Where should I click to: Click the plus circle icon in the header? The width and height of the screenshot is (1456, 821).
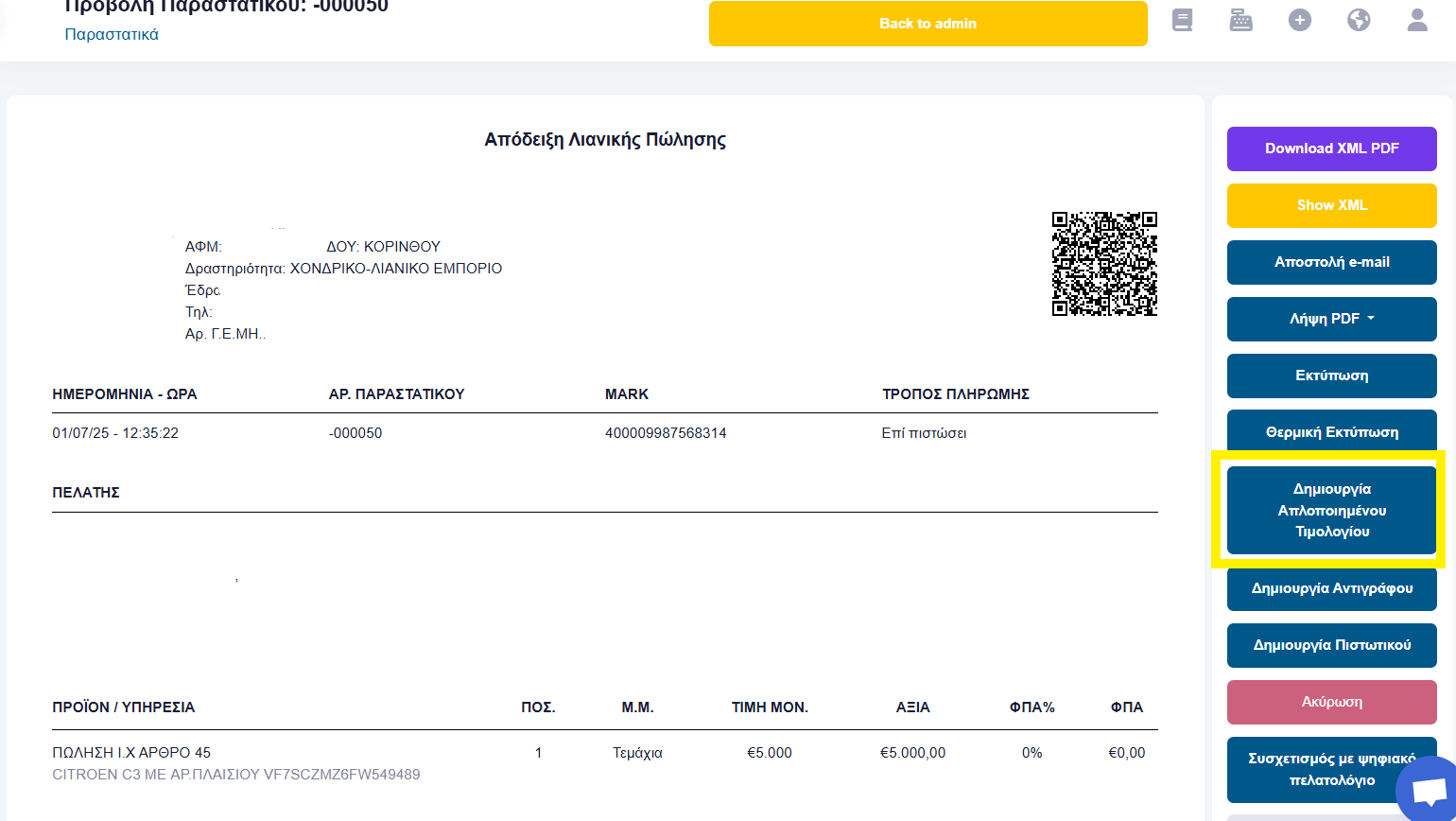tap(1300, 20)
